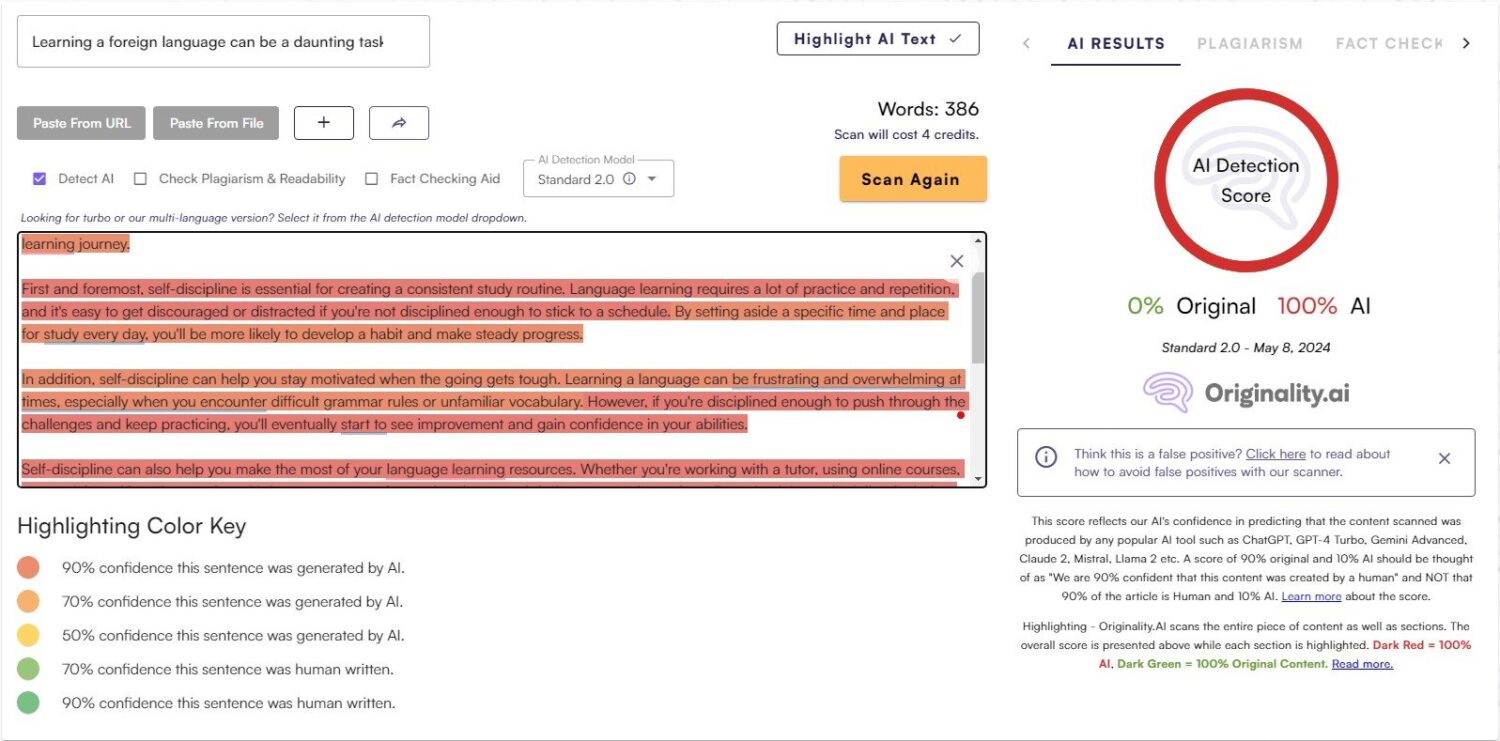Open the Fact Check tab

coord(1388,44)
